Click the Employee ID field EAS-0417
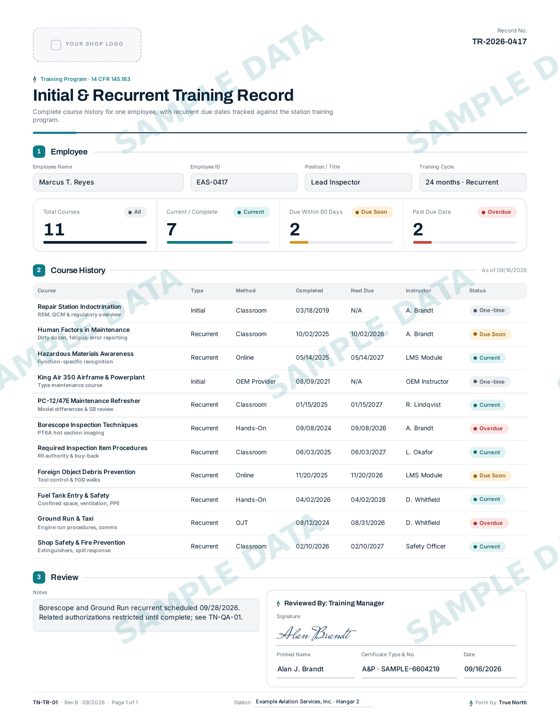Screen dimensions: 560x725 pyautogui.click(x=244, y=182)
